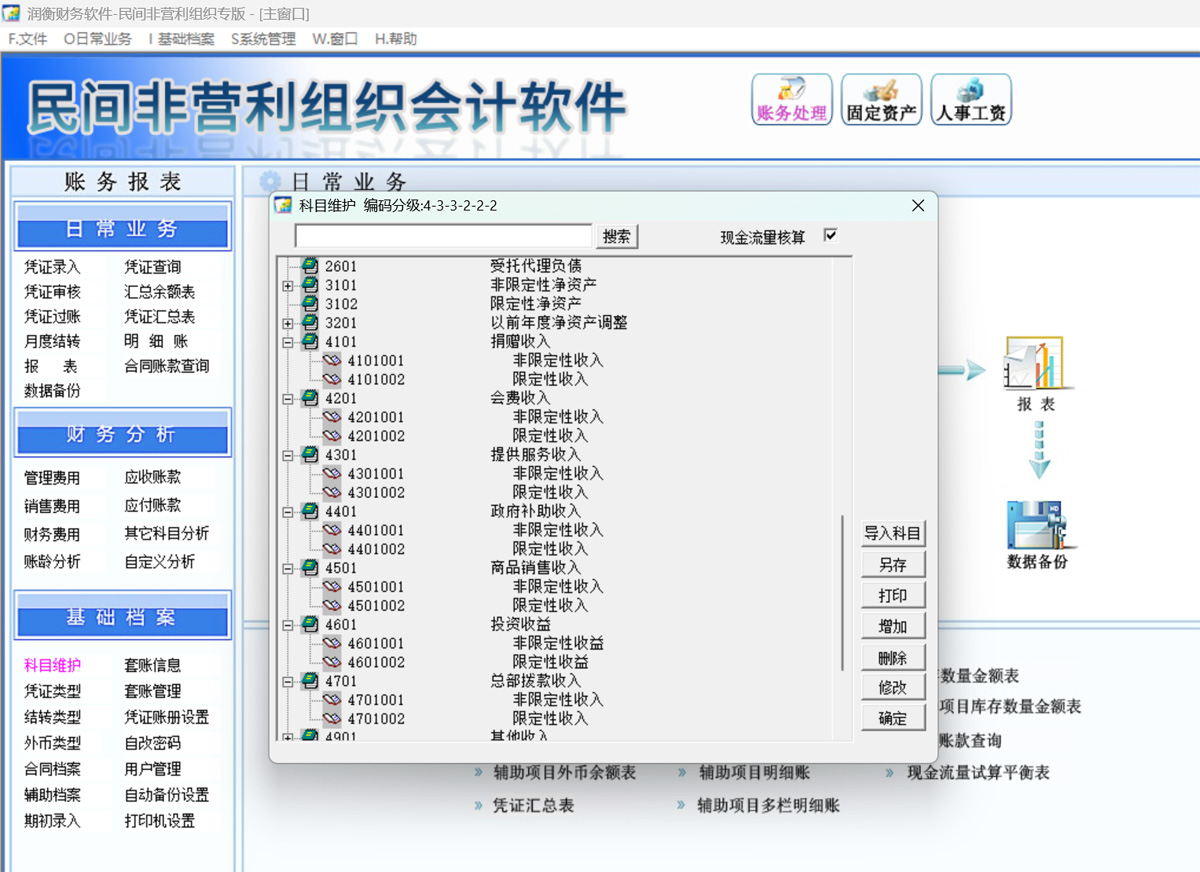Open the S系统管理 menu
This screenshot has height=872, width=1200.
[x=263, y=39]
